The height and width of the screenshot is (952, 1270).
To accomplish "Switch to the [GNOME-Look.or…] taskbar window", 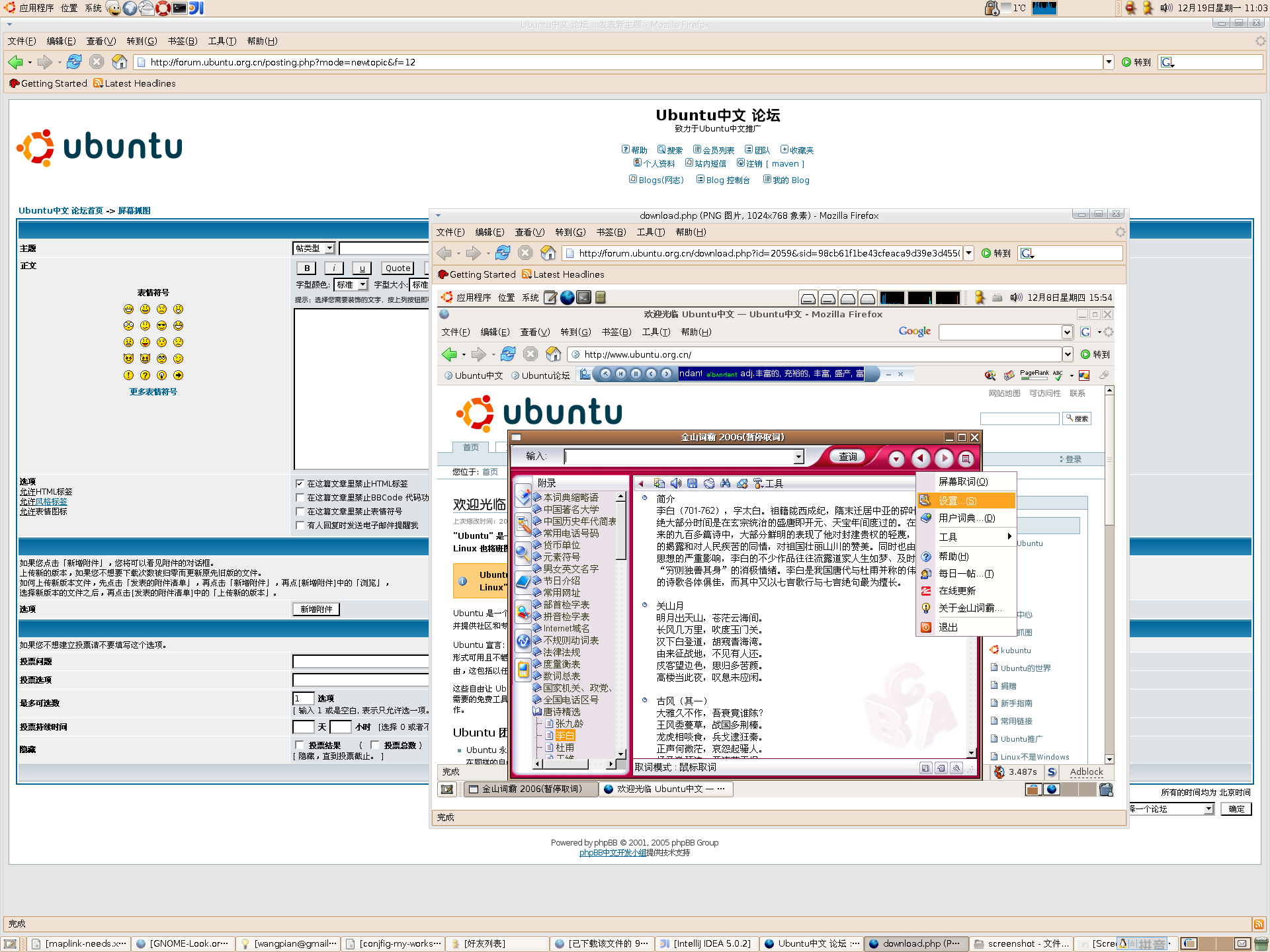I will click(183, 944).
